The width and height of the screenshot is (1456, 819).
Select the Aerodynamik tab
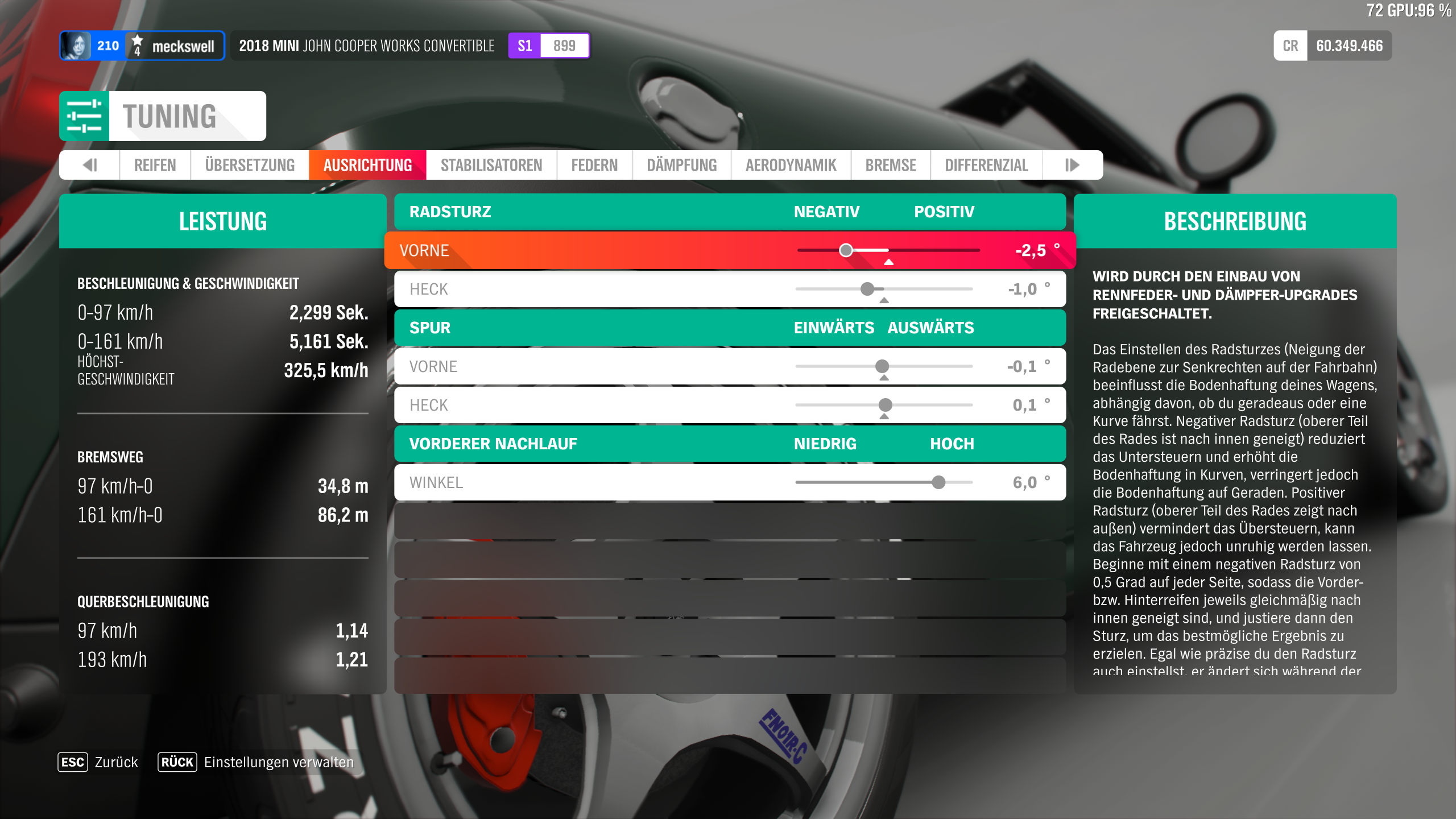[791, 165]
